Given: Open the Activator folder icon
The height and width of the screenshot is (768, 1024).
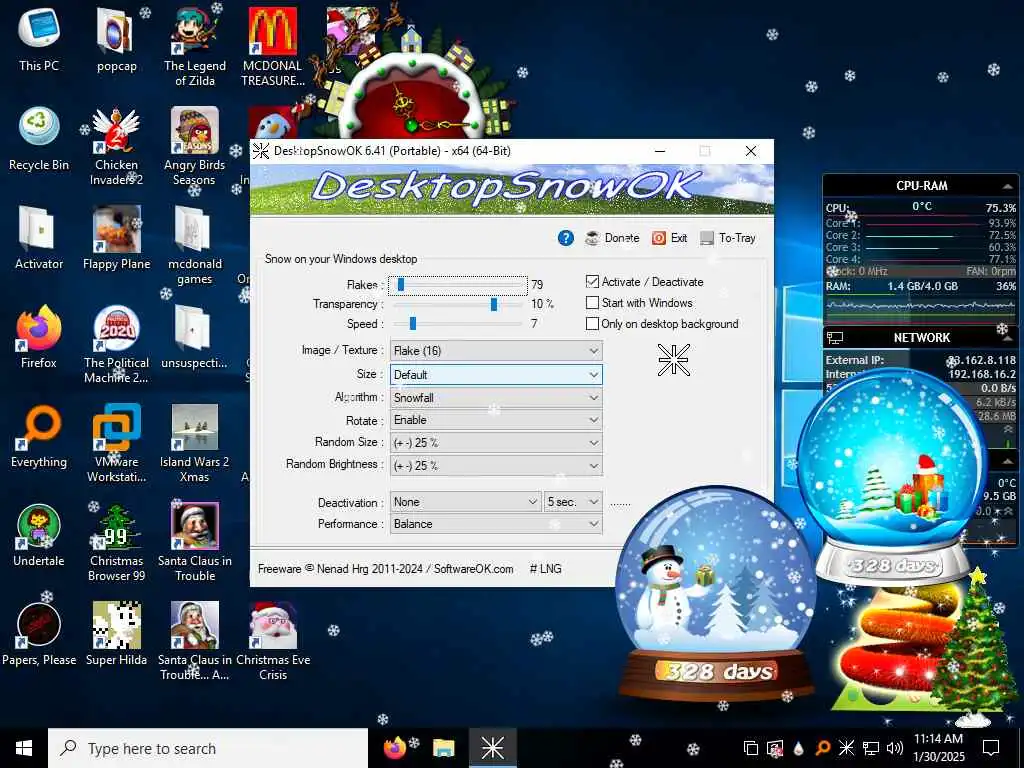Looking at the screenshot, I should click(39, 238).
